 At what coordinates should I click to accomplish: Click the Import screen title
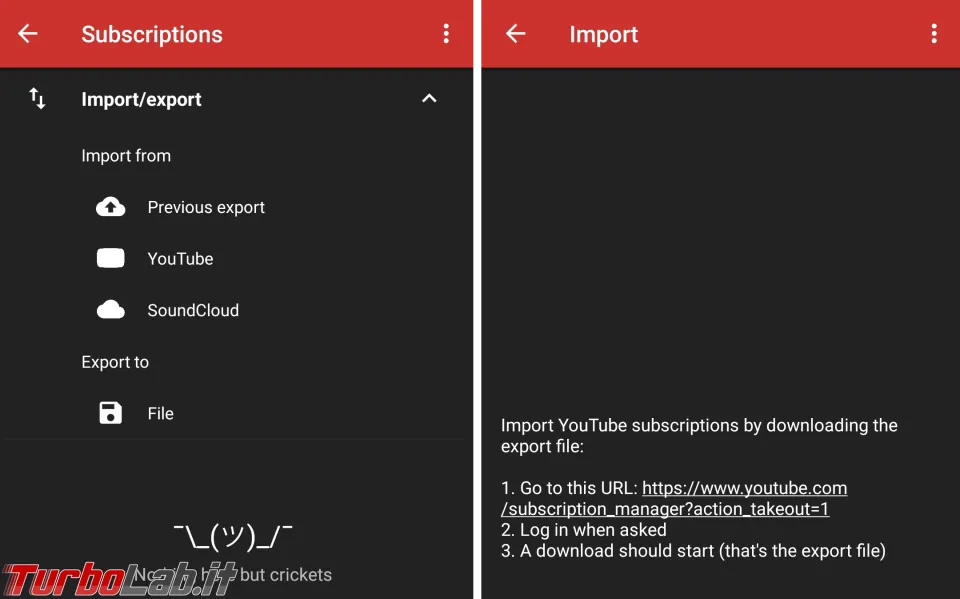[x=604, y=34]
